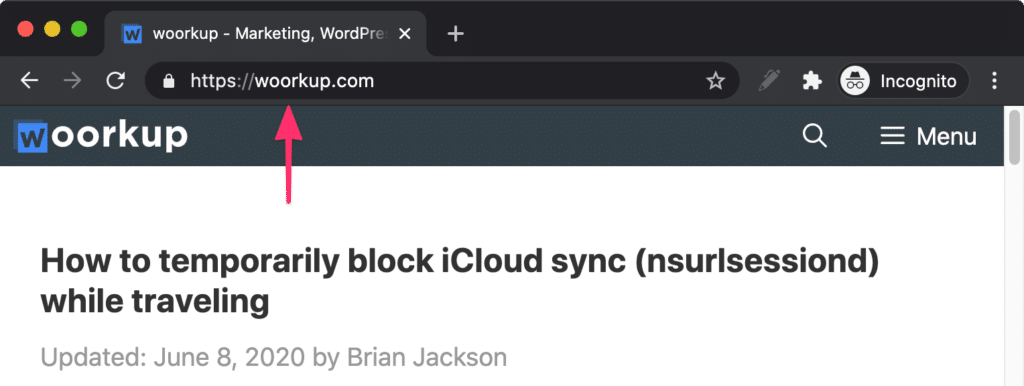Viewport: 1024px width, 386px height.
Task: Click the page's vertical scrollbar thumb
Action: 1014,137
